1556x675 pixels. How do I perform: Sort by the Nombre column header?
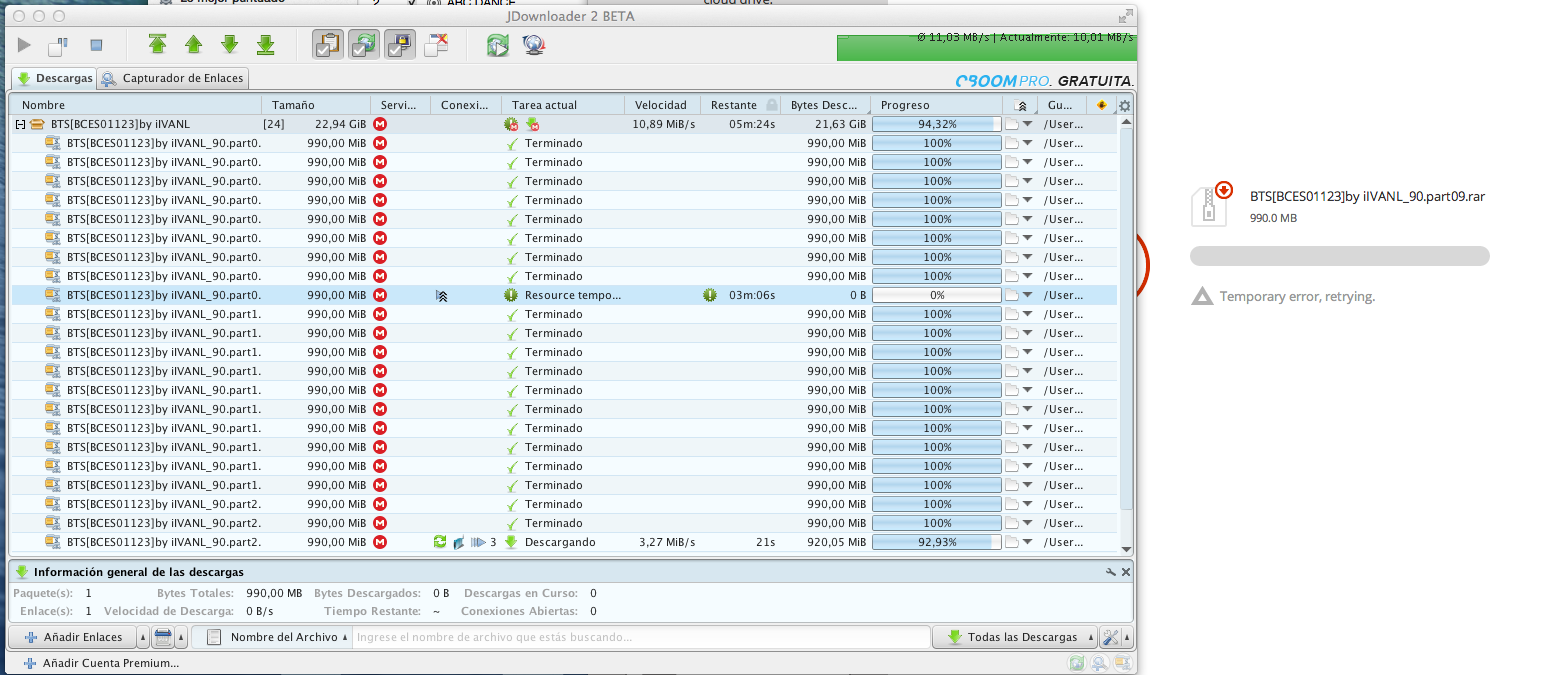tap(136, 105)
